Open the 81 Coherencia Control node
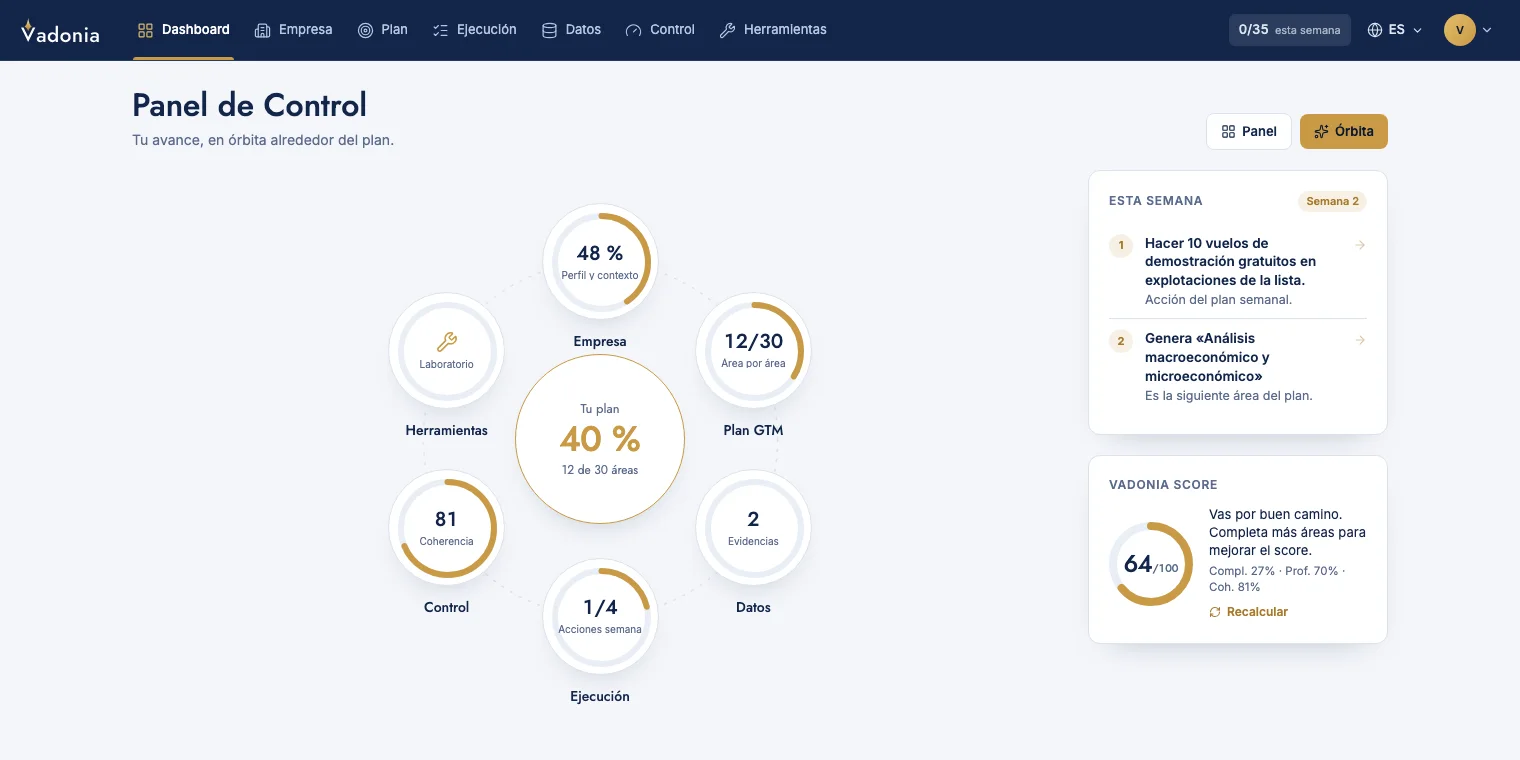Viewport: 1520px width, 760px height. point(446,528)
